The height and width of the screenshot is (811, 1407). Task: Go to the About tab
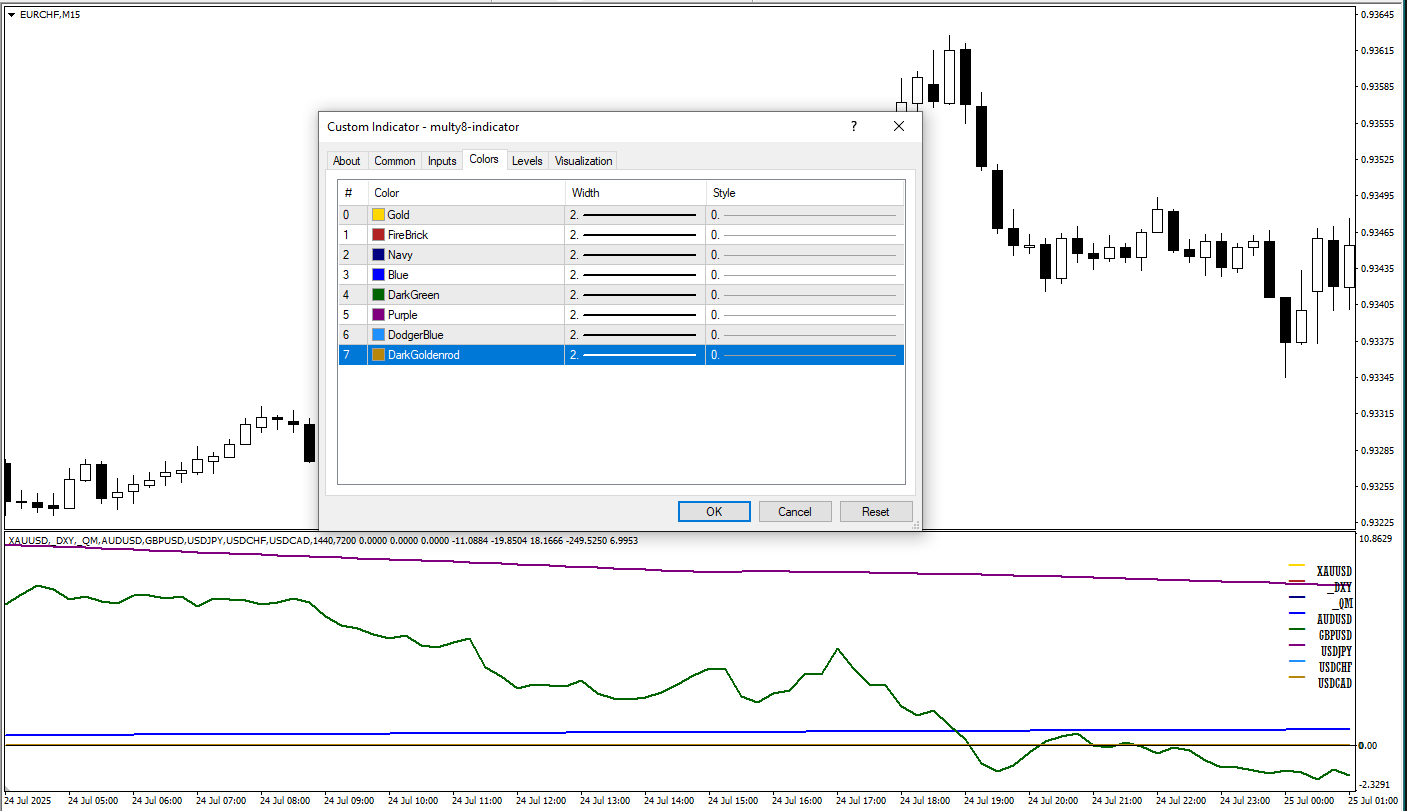[347, 161]
